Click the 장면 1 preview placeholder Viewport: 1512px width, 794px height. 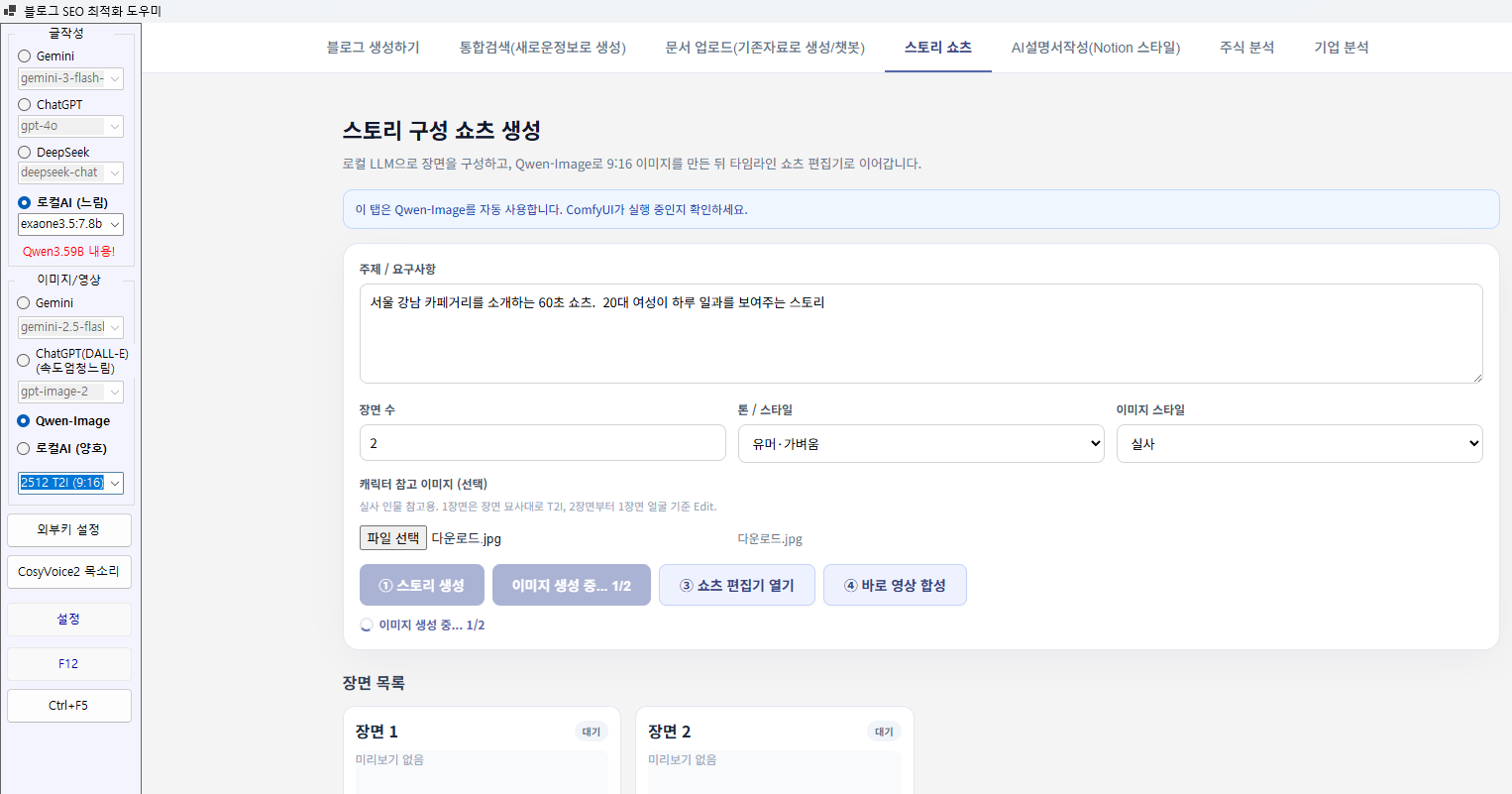pyautogui.click(x=482, y=772)
